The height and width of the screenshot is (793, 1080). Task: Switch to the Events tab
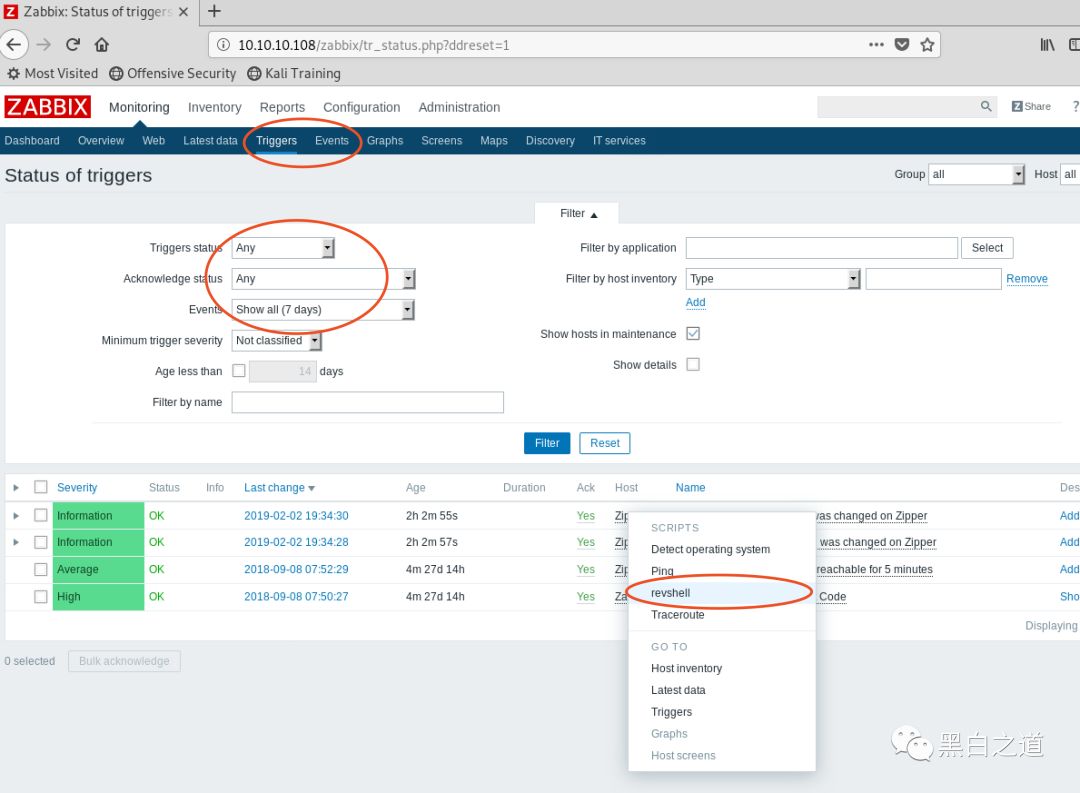(332, 141)
